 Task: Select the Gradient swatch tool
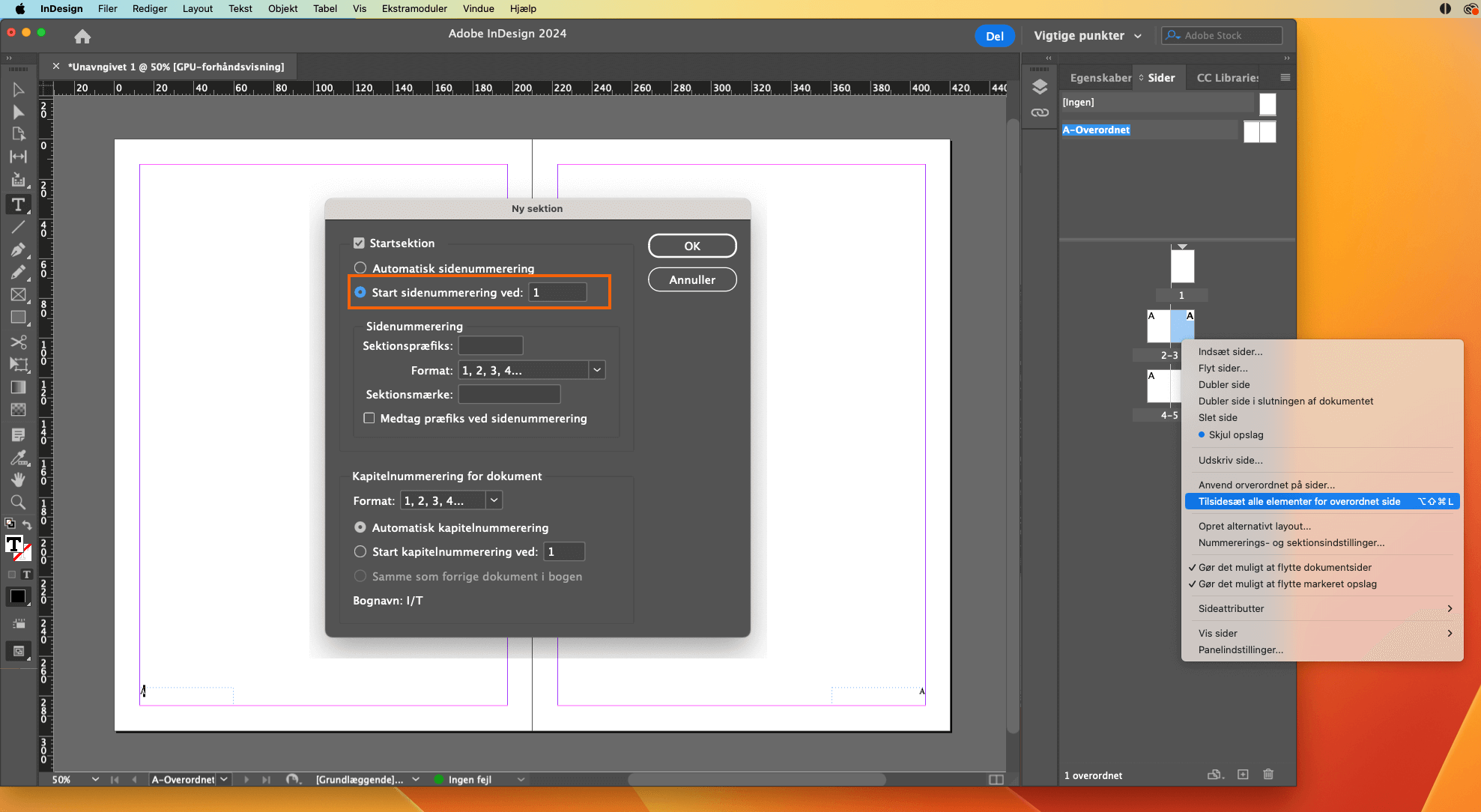(x=19, y=387)
